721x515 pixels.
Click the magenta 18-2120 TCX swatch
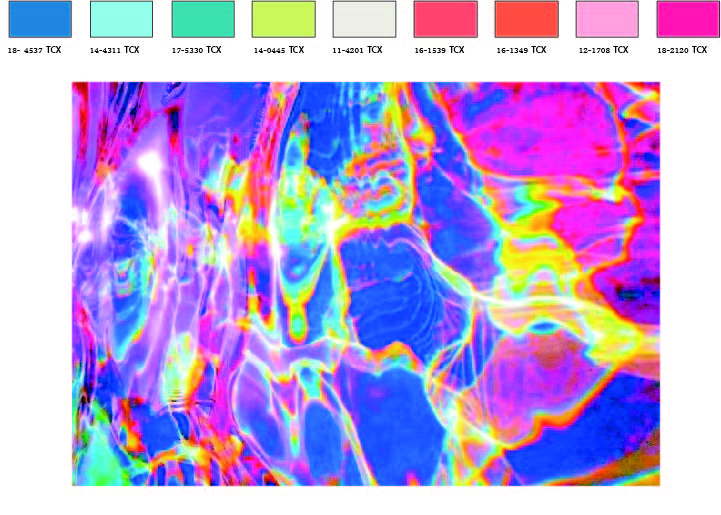[688, 19]
